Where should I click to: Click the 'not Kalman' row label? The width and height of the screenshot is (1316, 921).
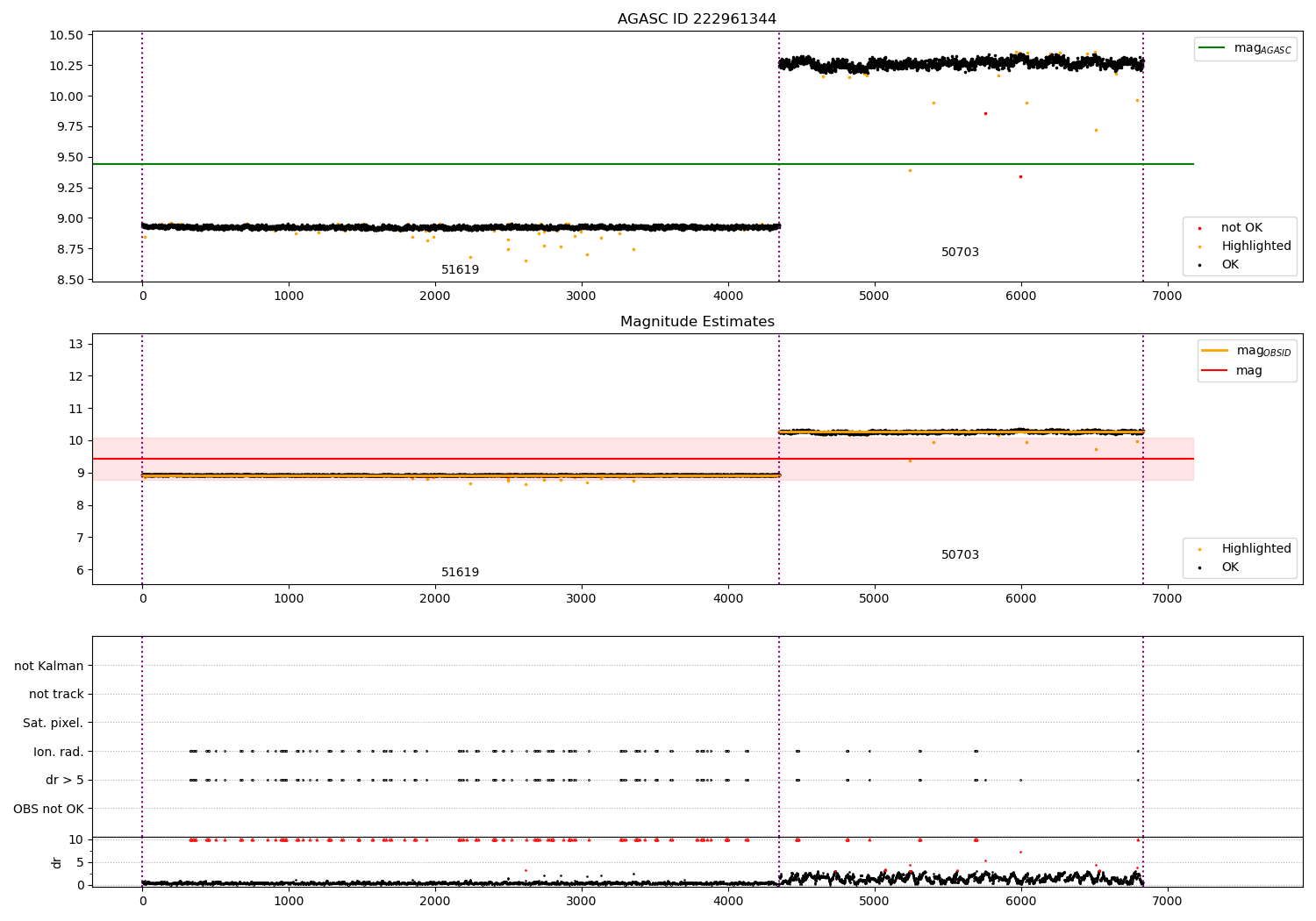49,667
